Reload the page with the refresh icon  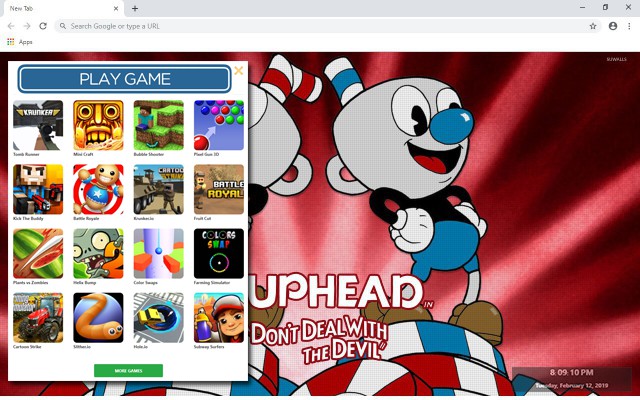(43, 26)
